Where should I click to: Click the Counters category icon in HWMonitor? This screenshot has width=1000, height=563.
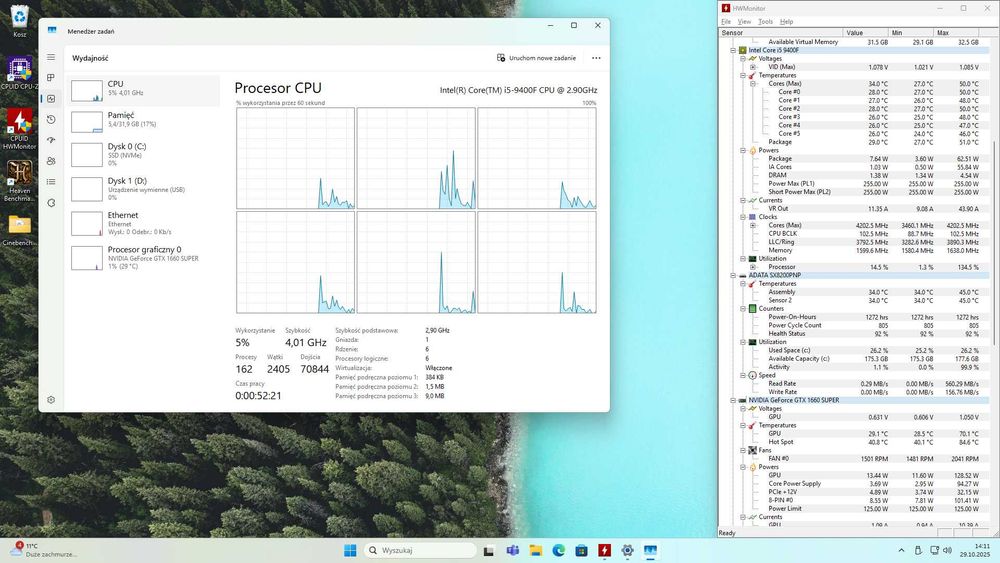point(753,309)
